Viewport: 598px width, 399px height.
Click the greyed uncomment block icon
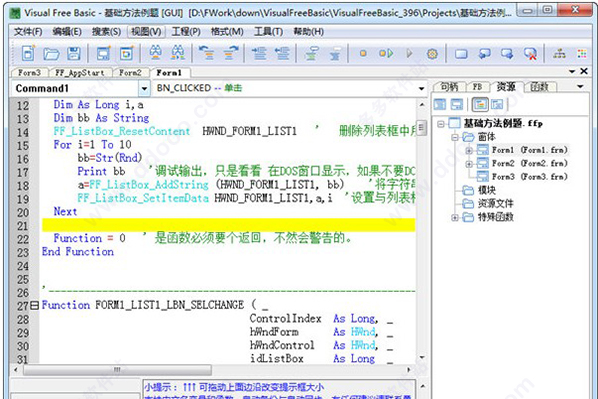coord(334,53)
